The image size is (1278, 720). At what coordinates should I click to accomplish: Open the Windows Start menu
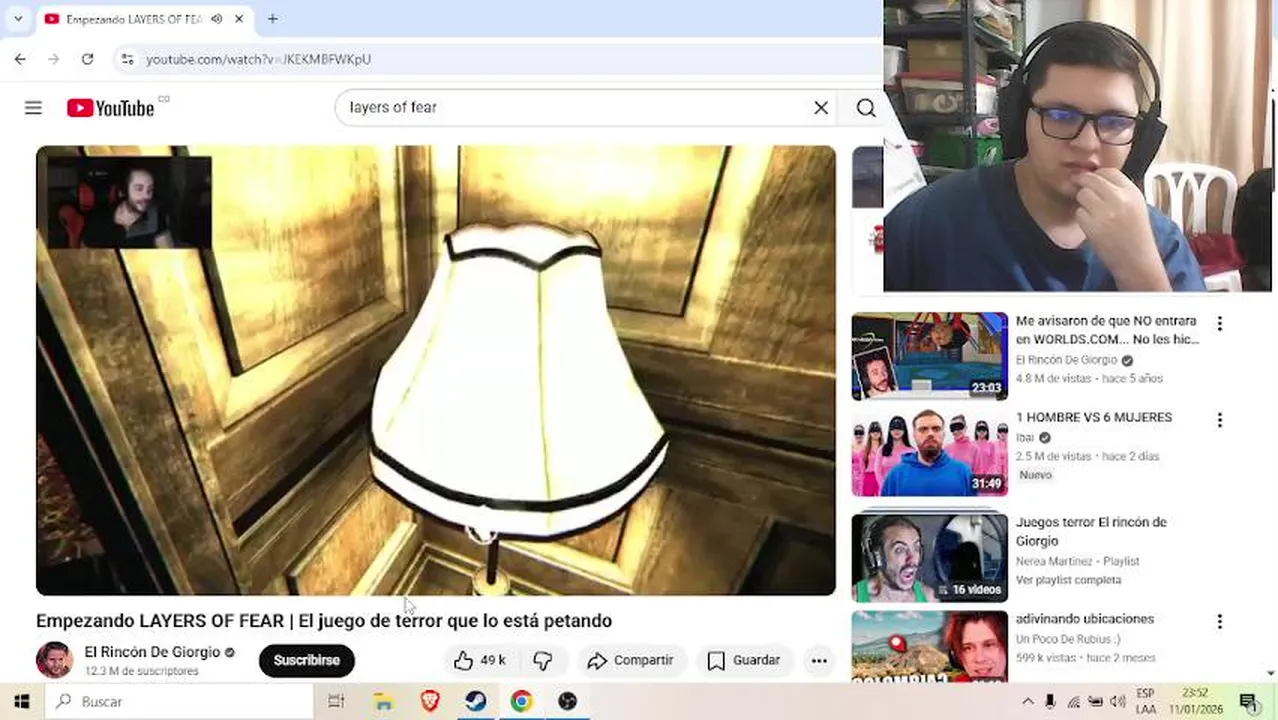coord(22,702)
